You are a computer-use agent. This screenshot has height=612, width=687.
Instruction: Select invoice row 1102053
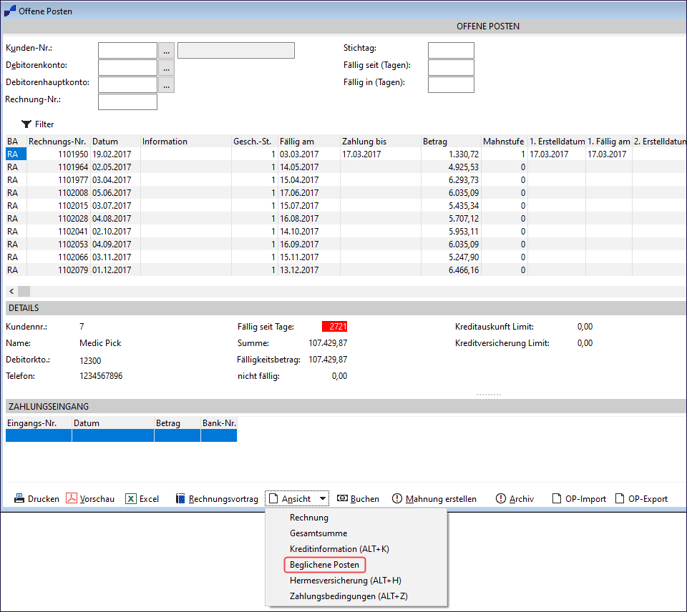[345, 244]
